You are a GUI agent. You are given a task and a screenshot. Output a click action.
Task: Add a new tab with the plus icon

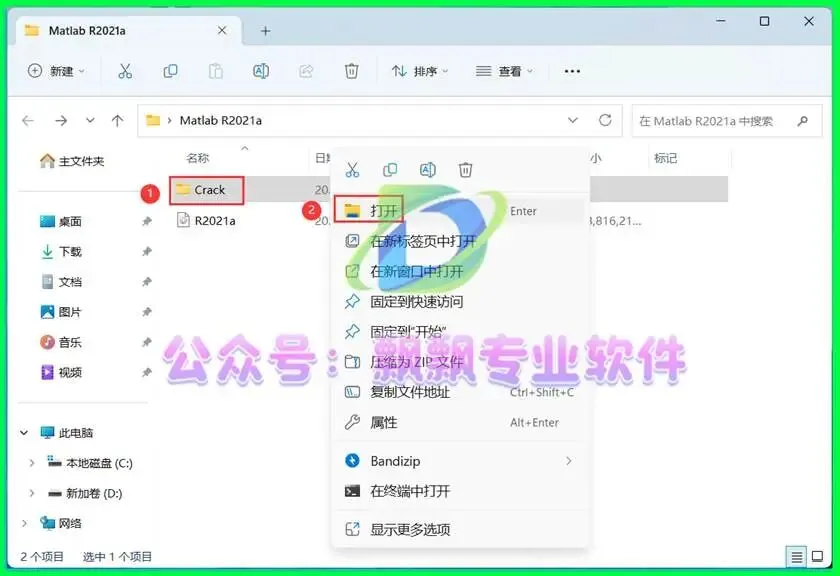(x=265, y=31)
